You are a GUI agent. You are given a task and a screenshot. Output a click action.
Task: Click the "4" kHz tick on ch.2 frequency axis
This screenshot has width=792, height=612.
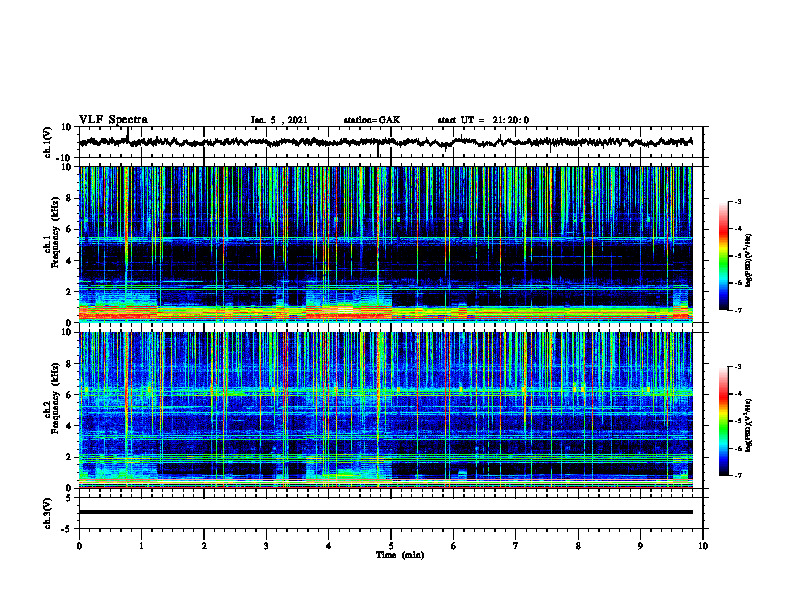[69, 426]
